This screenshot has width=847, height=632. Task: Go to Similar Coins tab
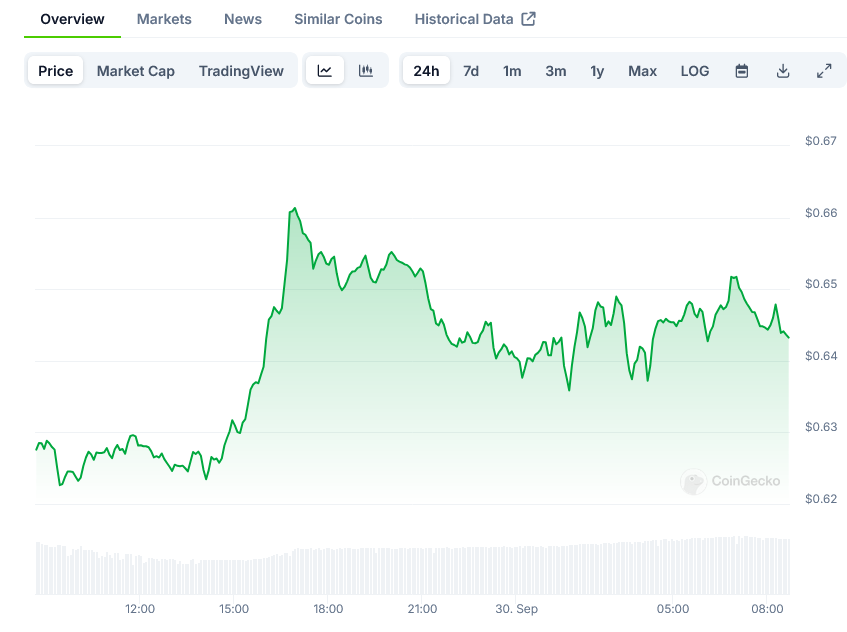(x=338, y=19)
